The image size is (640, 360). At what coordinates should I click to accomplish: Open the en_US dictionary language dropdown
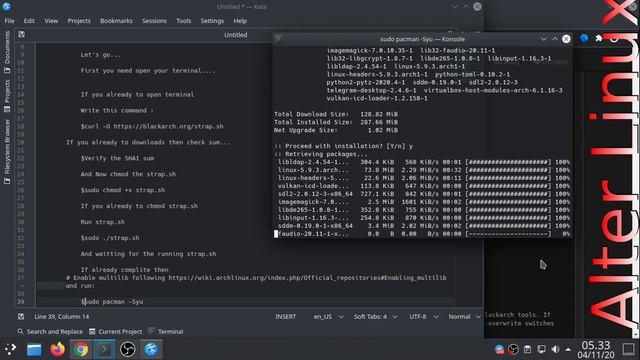tap(328, 316)
